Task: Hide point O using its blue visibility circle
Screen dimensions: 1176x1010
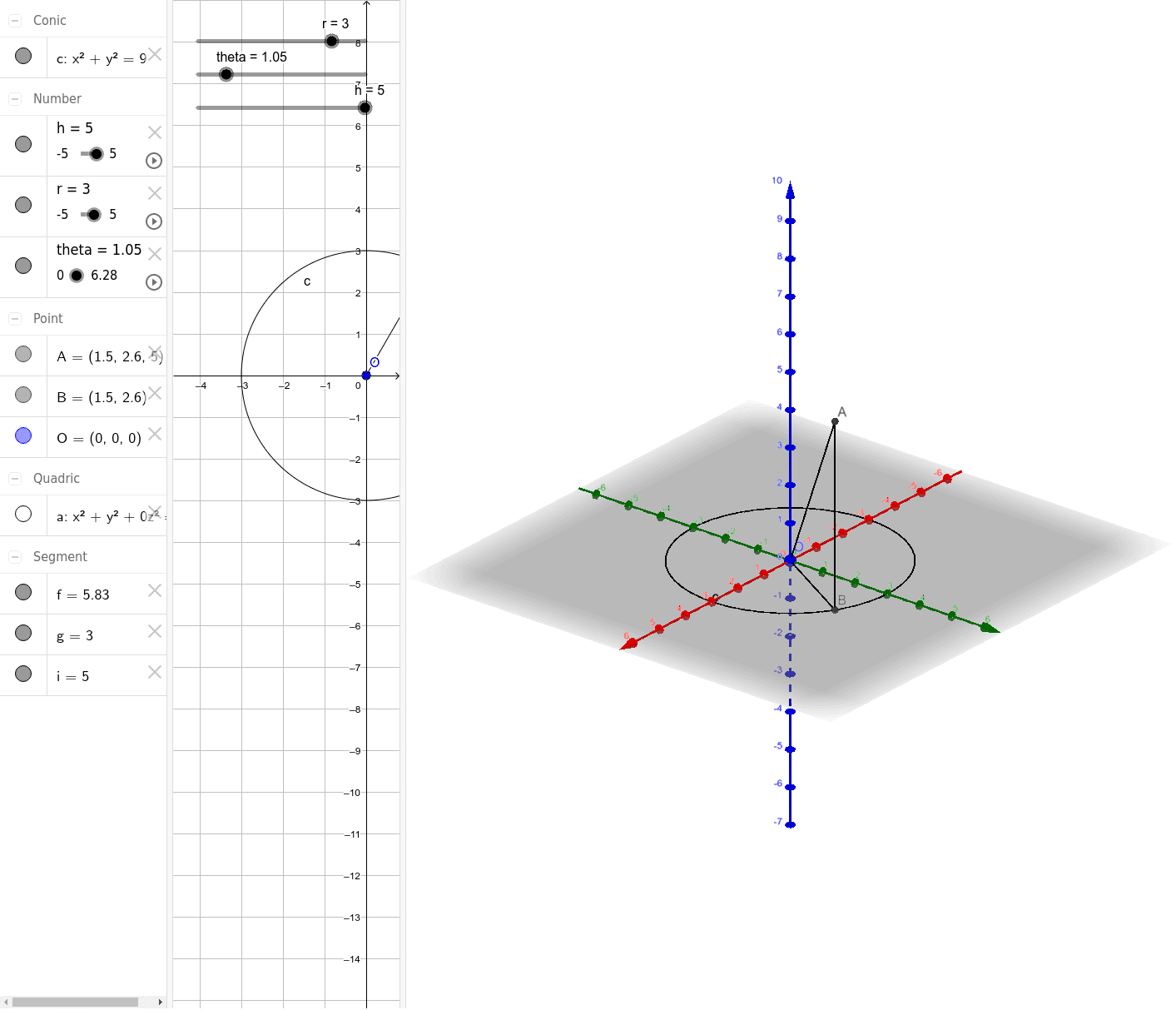Action: click(x=23, y=435)
